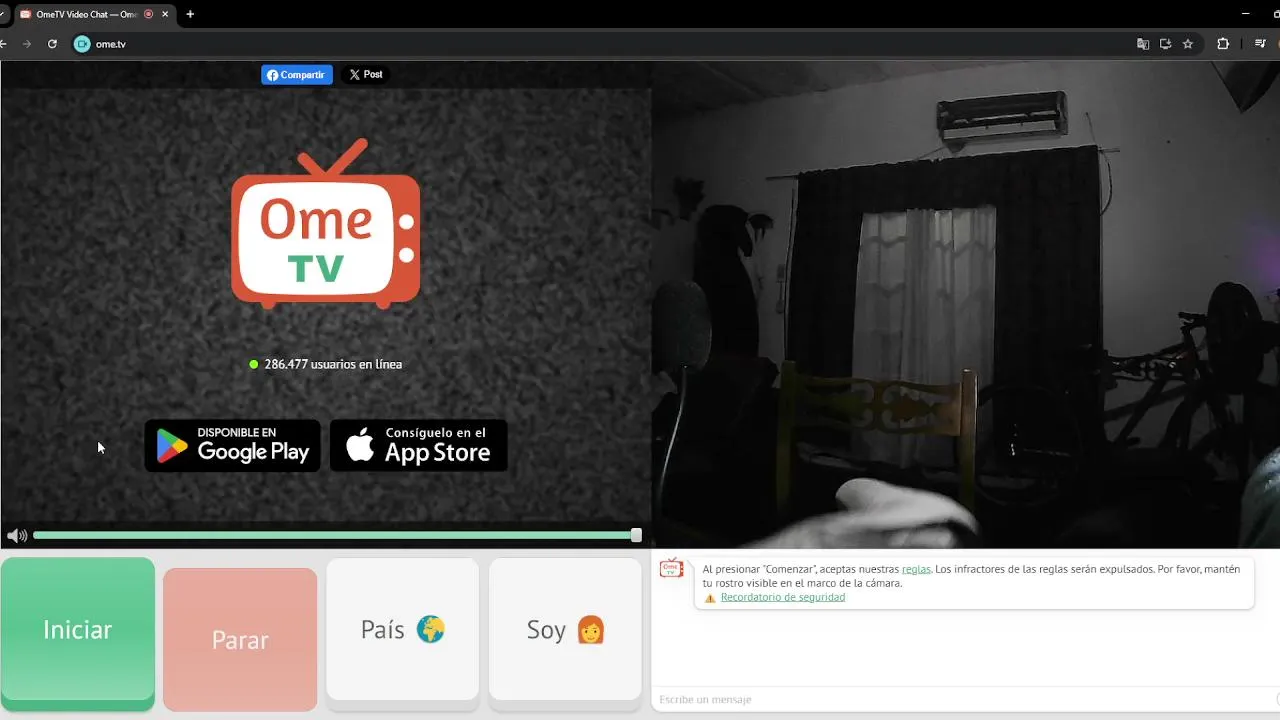This screenshot has height=720, width=1280.
Task: Click the OmeTV logo in the center
Action: [x=326, y=224]
